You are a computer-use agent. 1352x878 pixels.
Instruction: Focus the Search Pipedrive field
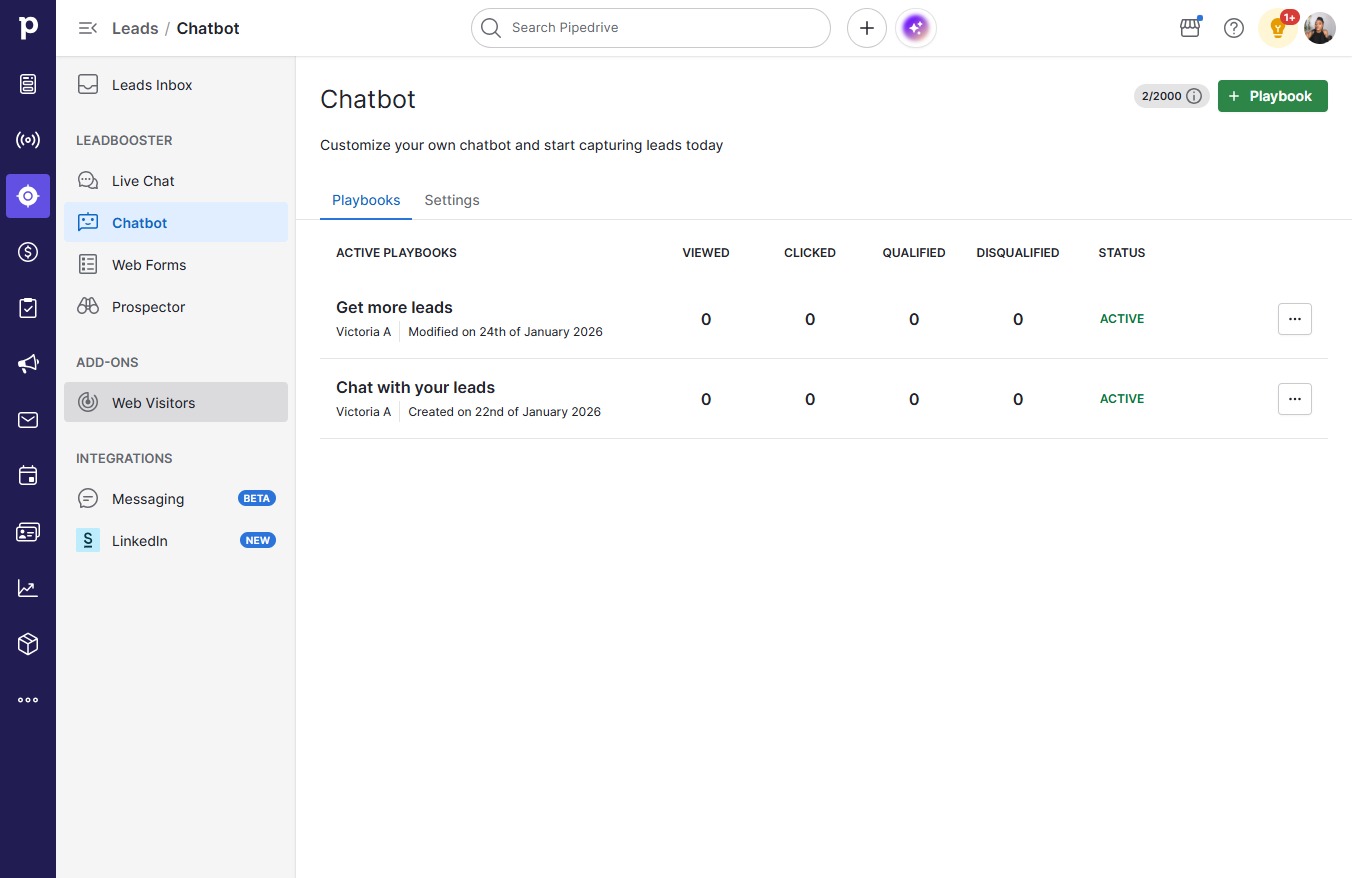[x=651, y=28]
